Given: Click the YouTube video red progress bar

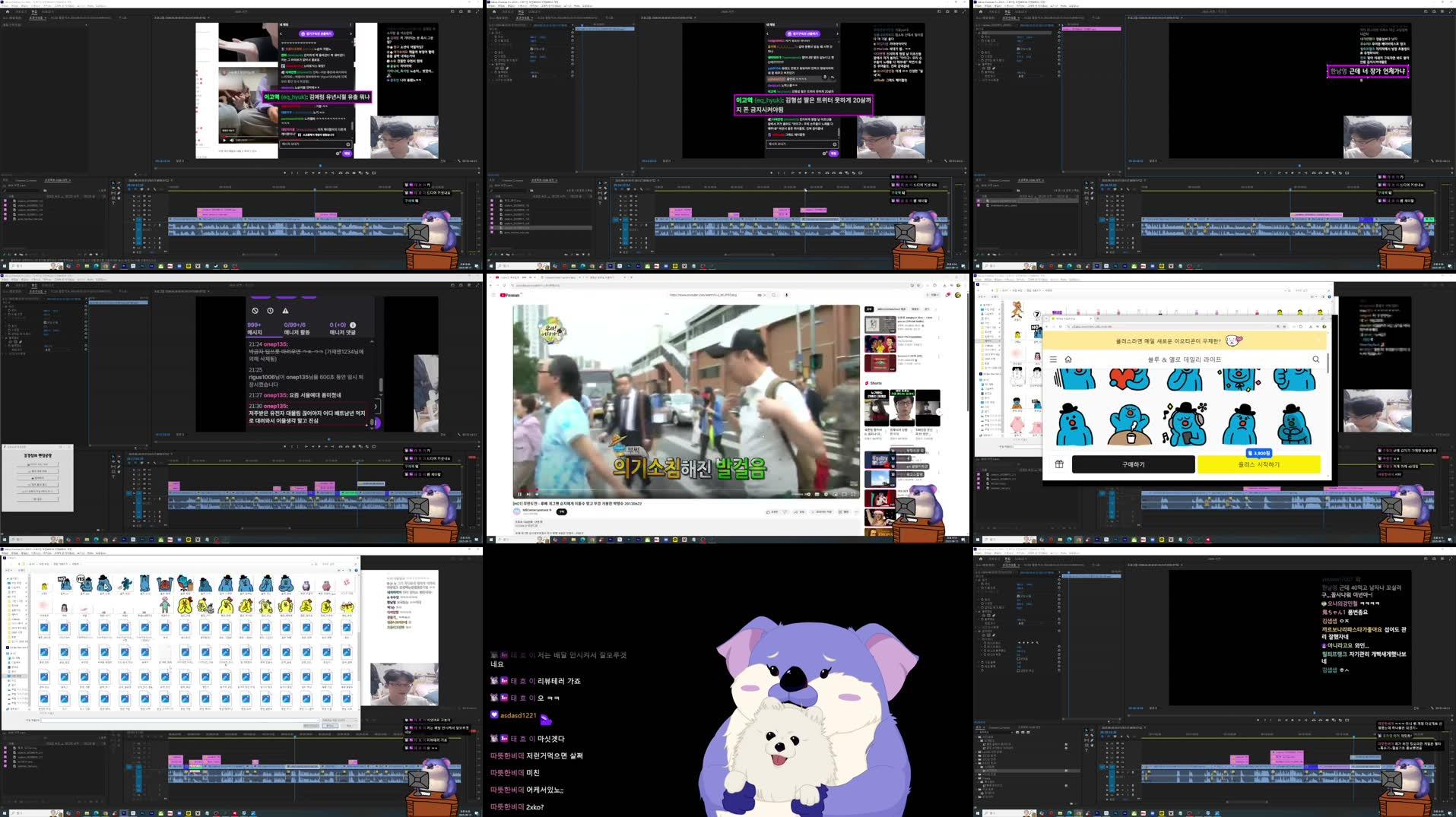Looking at the screenshot, I should click(x=526, y=489).
